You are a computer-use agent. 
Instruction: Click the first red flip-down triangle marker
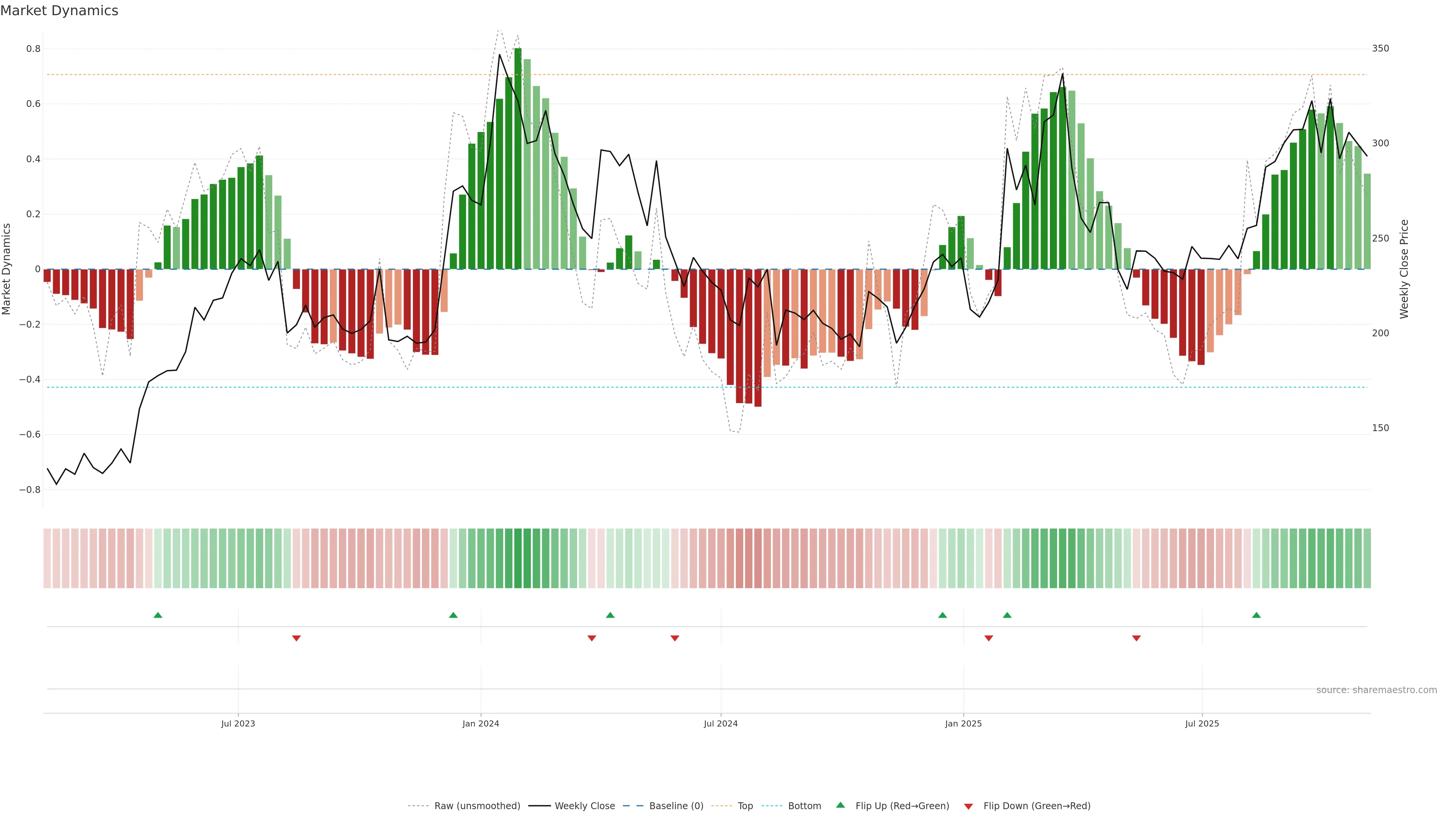[296, 638]
